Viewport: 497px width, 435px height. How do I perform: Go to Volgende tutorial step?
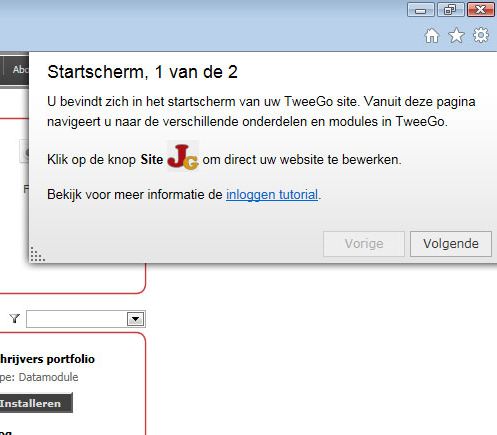coord(451,244)
